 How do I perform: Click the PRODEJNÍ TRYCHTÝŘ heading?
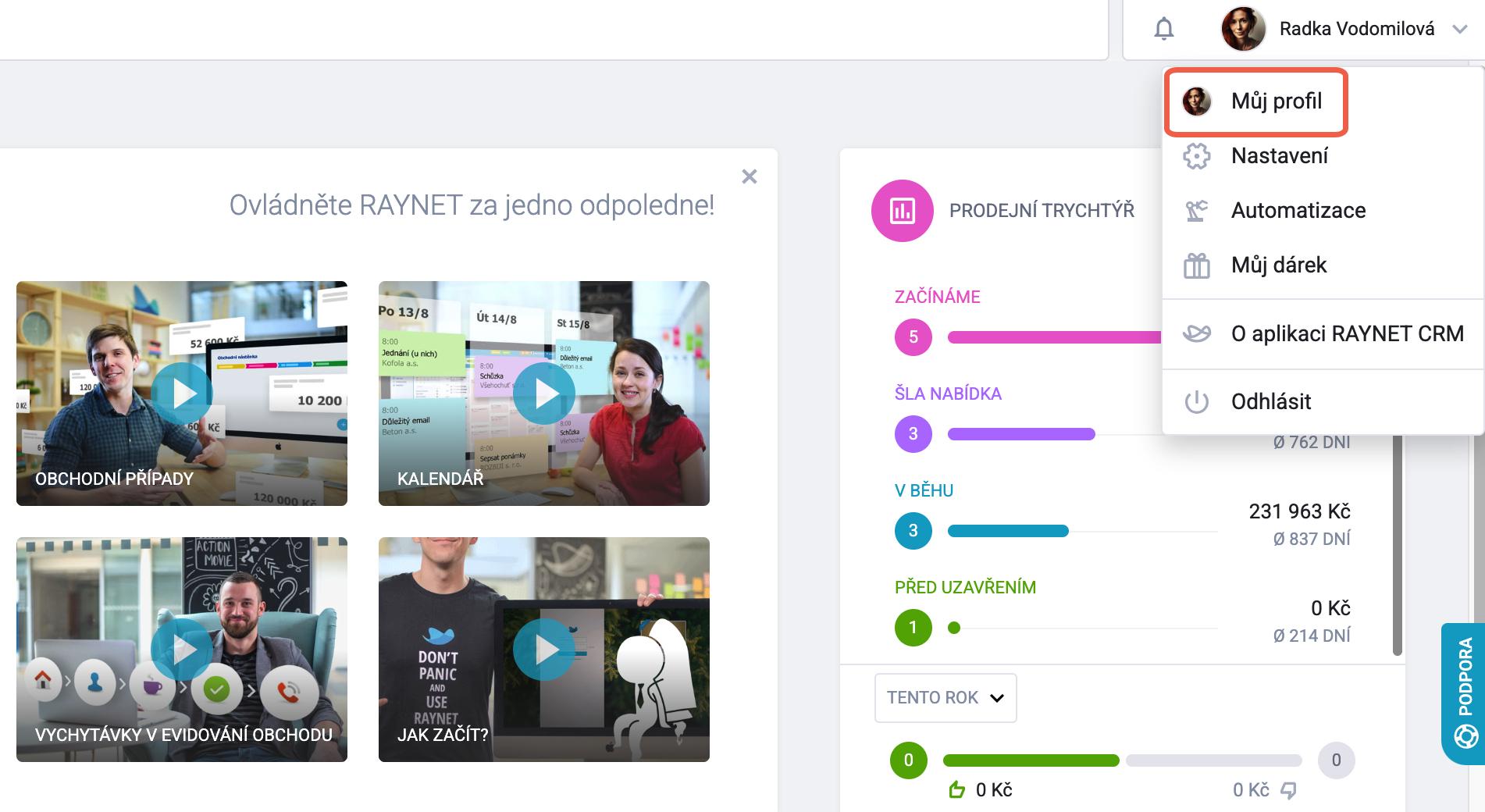pyautogui.click(x=1042, y=211)
